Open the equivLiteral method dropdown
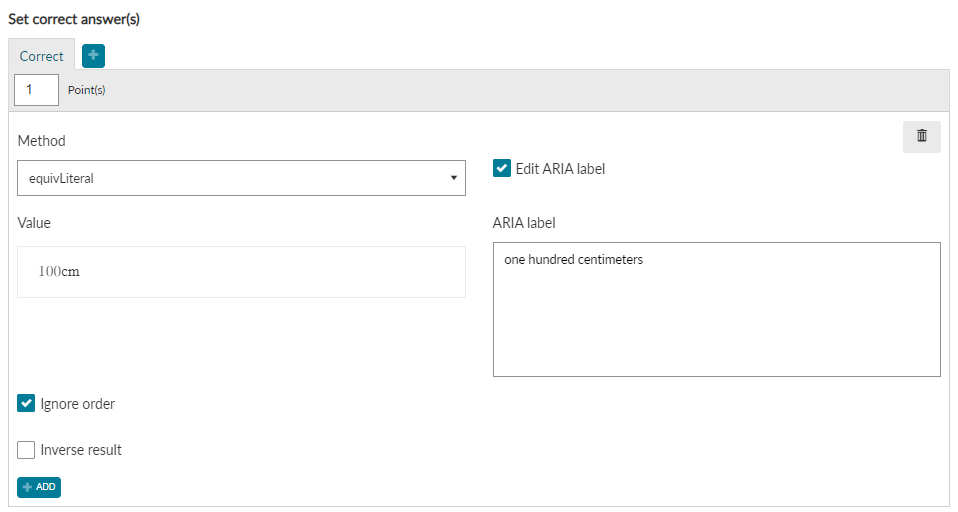This screenshot has width=958, height=512. (241, 178)
